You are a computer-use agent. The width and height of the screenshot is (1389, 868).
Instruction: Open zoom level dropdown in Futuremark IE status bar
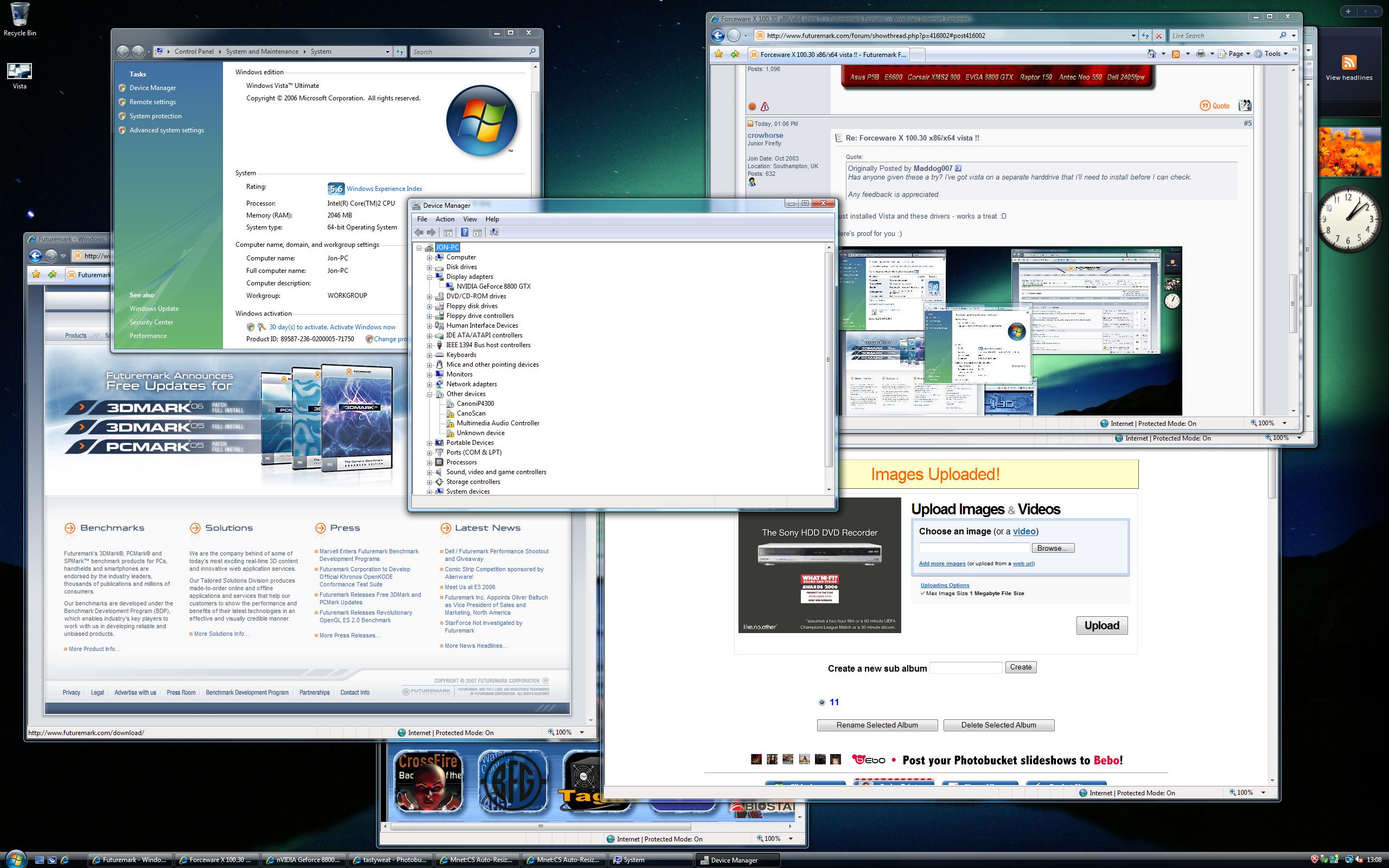582,732
